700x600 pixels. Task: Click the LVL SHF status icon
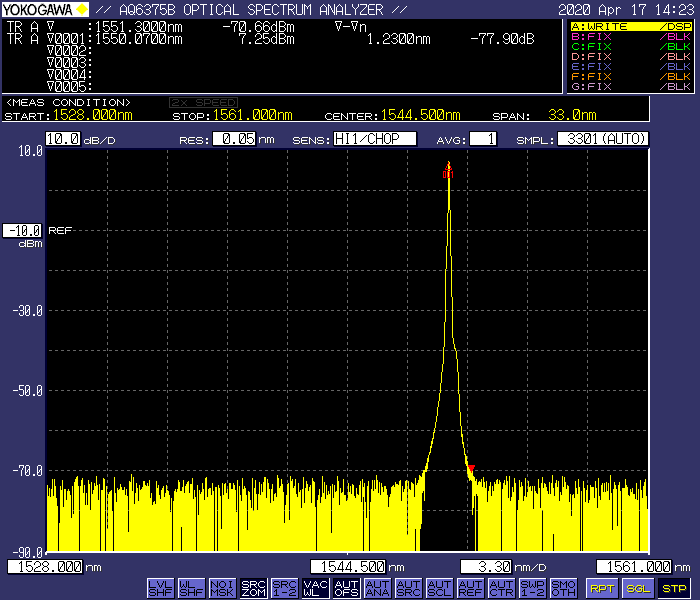pos(160,588)
